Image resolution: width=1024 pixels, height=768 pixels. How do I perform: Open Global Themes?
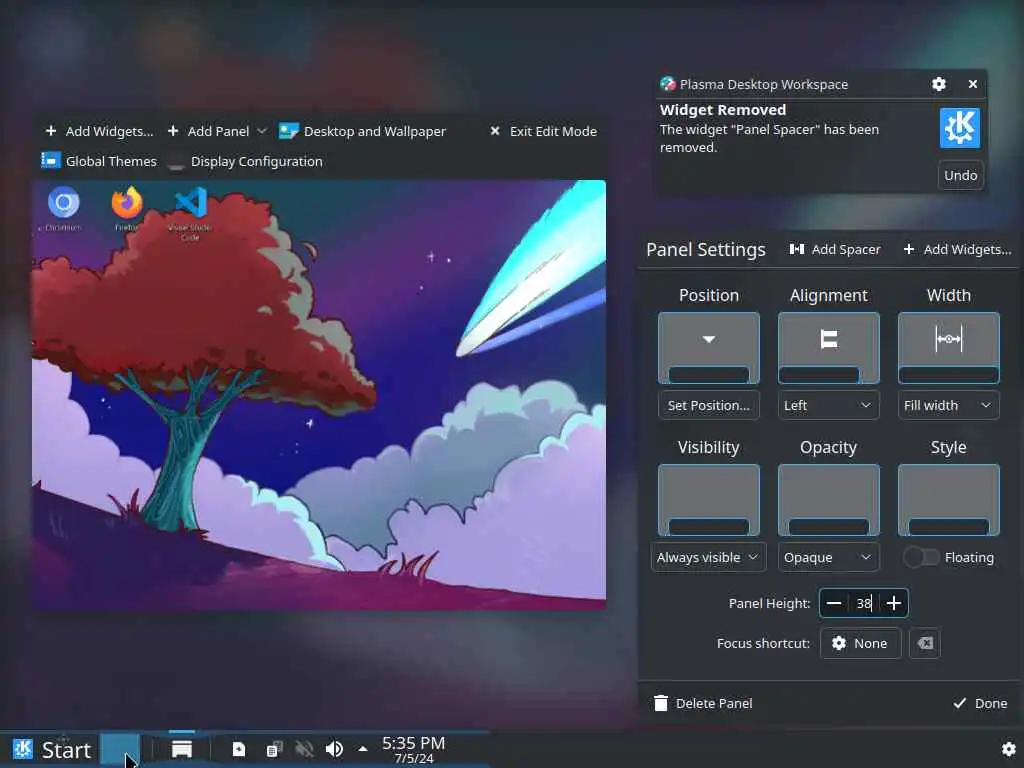(99, 161)
